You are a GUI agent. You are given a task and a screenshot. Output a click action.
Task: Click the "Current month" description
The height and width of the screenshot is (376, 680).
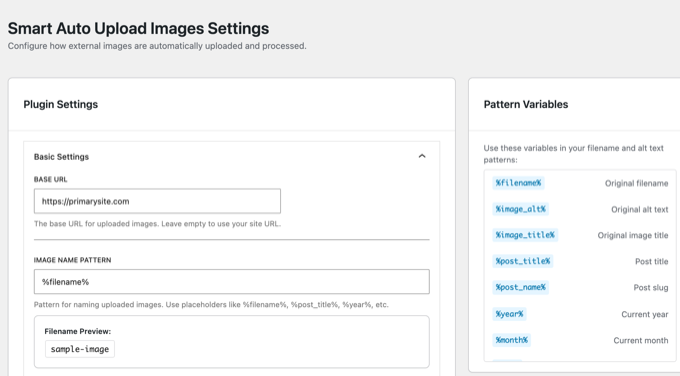(x=641, y=340)
